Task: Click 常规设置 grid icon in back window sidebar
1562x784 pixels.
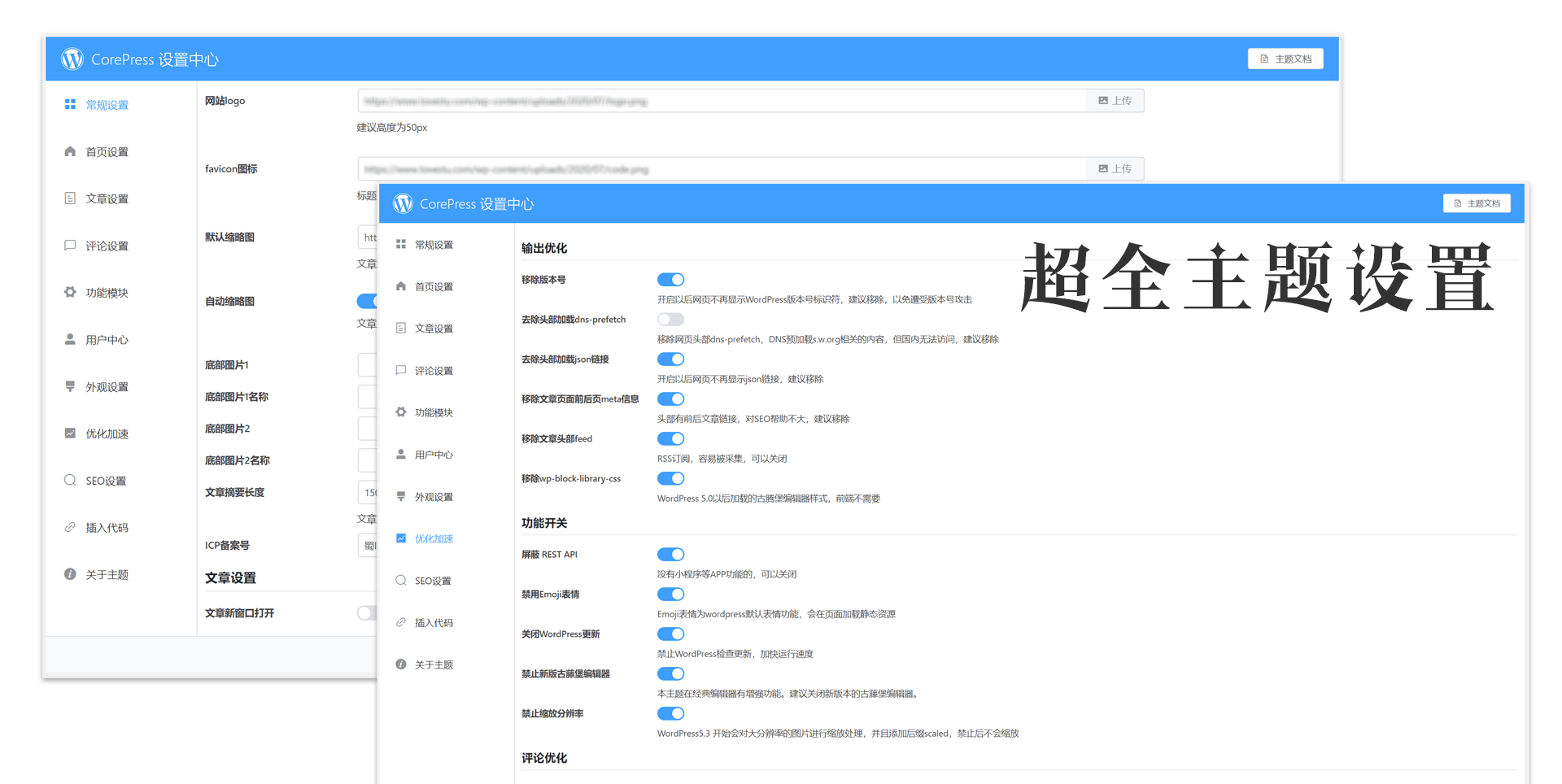Action: pos(70,105)
